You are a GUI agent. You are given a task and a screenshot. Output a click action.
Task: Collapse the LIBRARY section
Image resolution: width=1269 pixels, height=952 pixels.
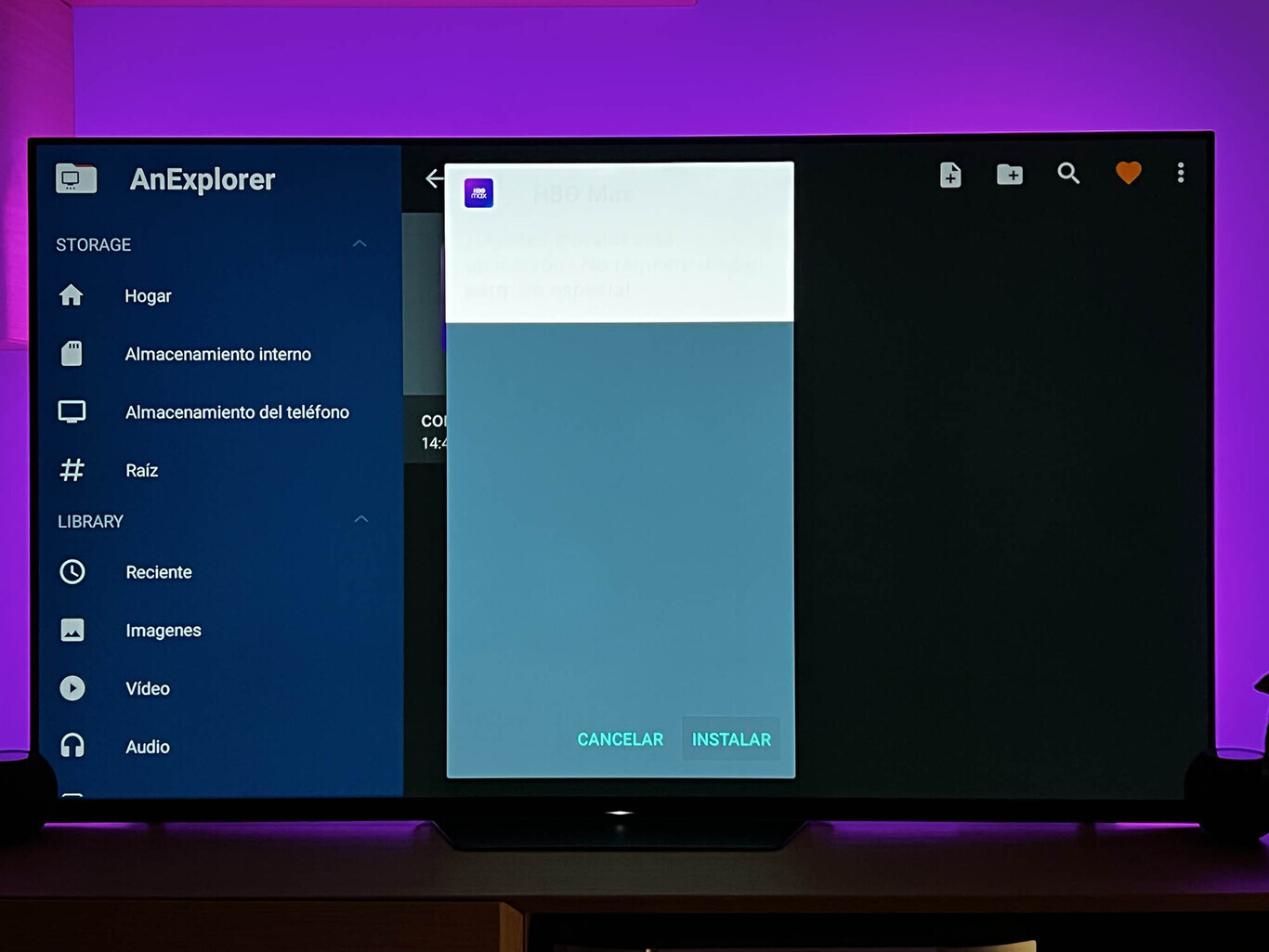(360, 519)
